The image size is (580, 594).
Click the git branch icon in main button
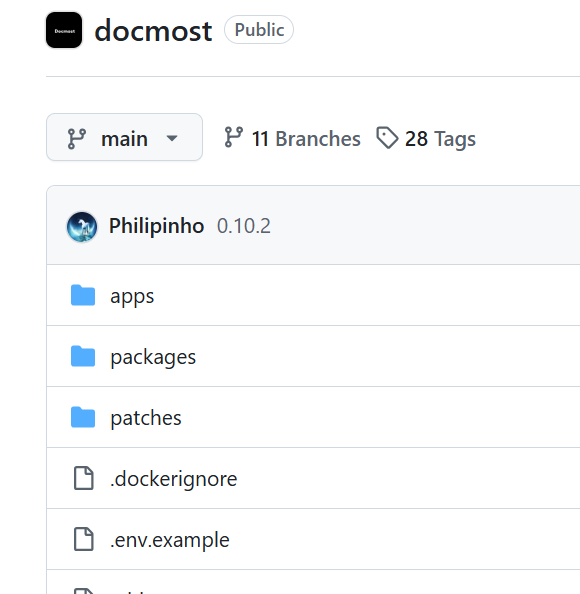pyautogui.click(x=77, y=138)
